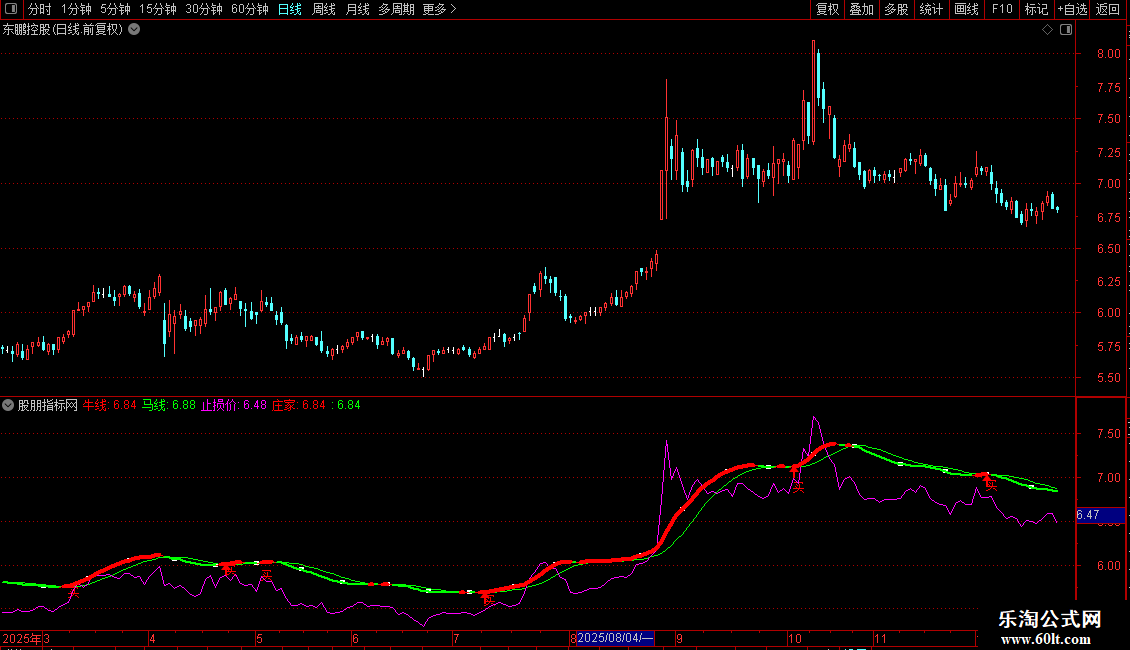The width and height of the screenshot is (1130, 650).
Task: Open the 多股 multi-stock view
Action: pyautogui.click(x=896, y=9)
